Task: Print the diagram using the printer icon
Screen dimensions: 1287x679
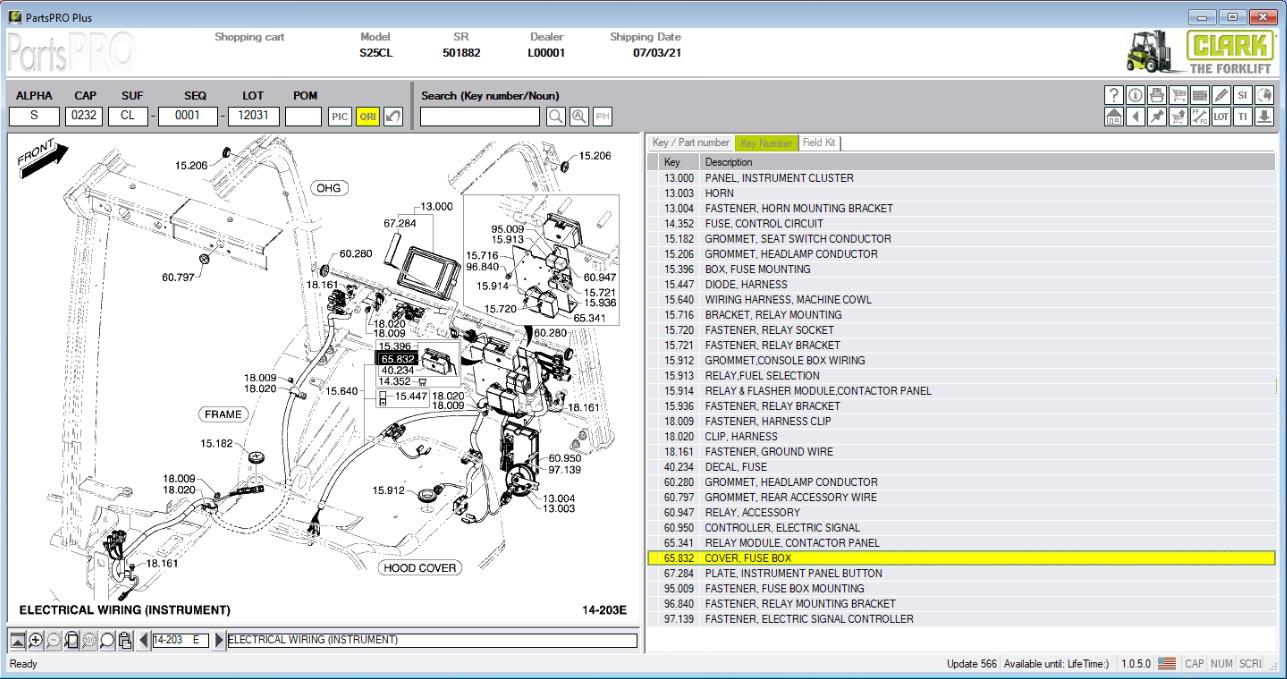Action: (1157, 96)
